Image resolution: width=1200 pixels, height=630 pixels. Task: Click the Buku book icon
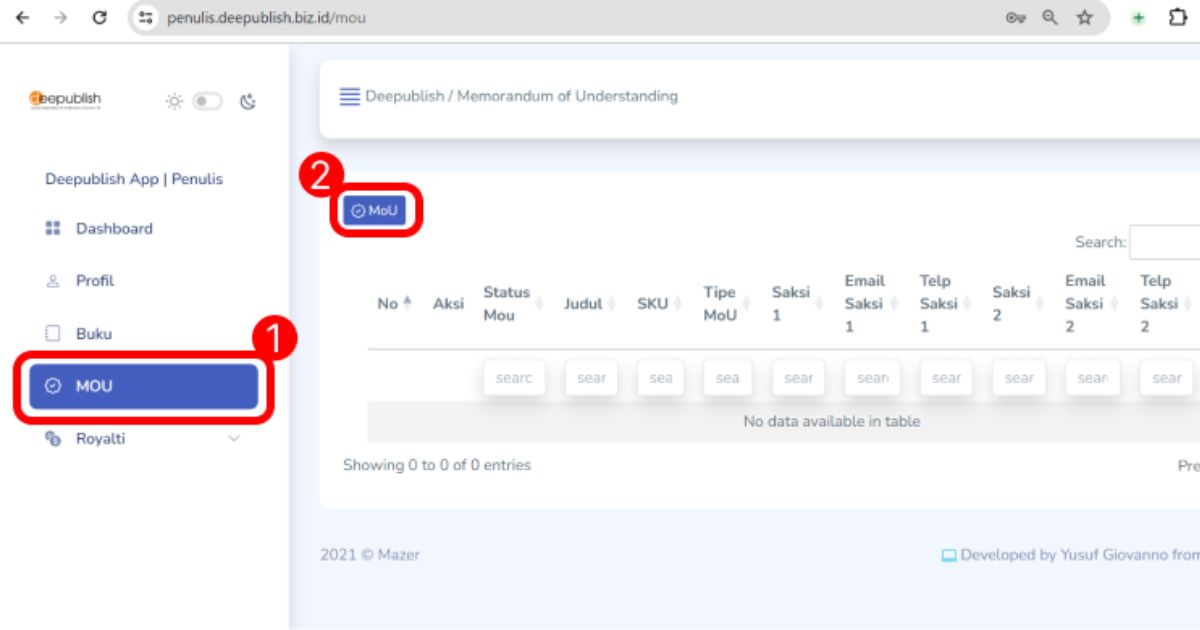(x=54, y=334)
